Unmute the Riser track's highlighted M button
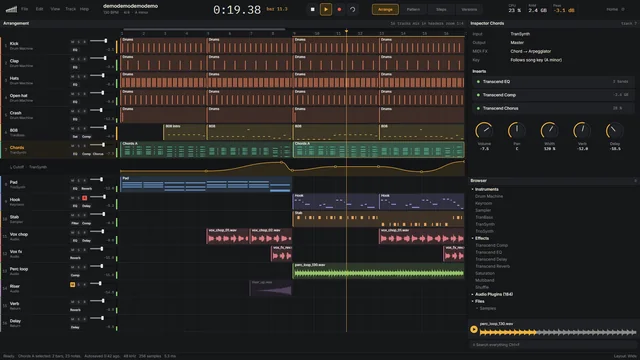 [72, 284]
